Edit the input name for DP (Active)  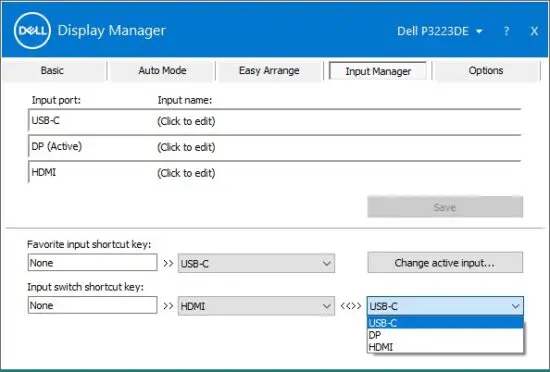(186, 147)
